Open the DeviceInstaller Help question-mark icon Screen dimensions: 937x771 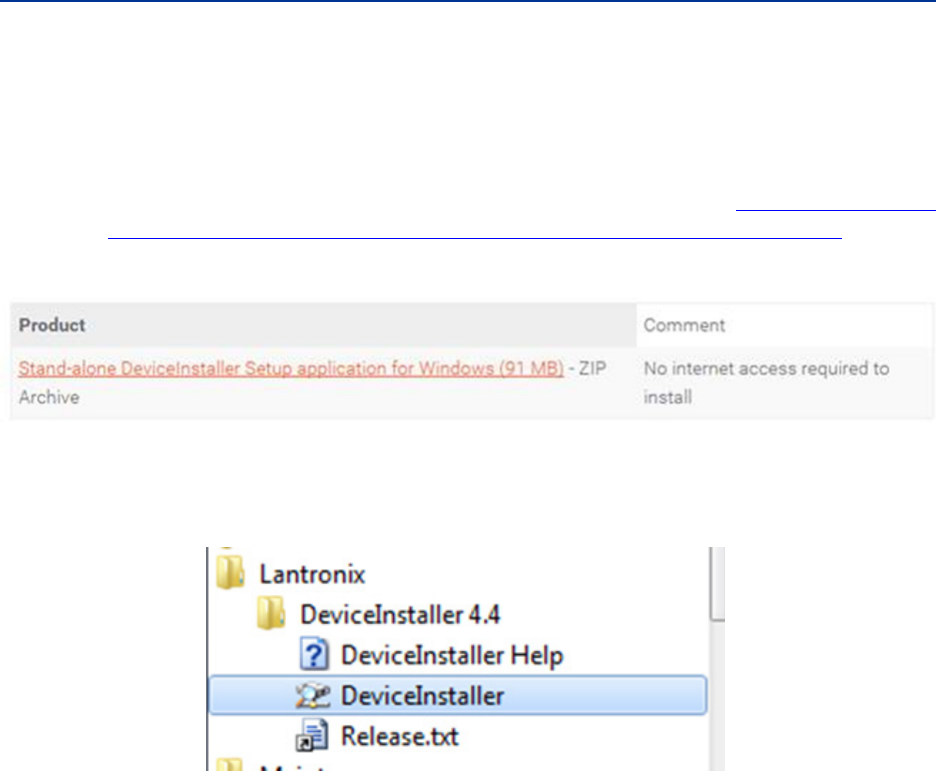(x=314, y=654)
